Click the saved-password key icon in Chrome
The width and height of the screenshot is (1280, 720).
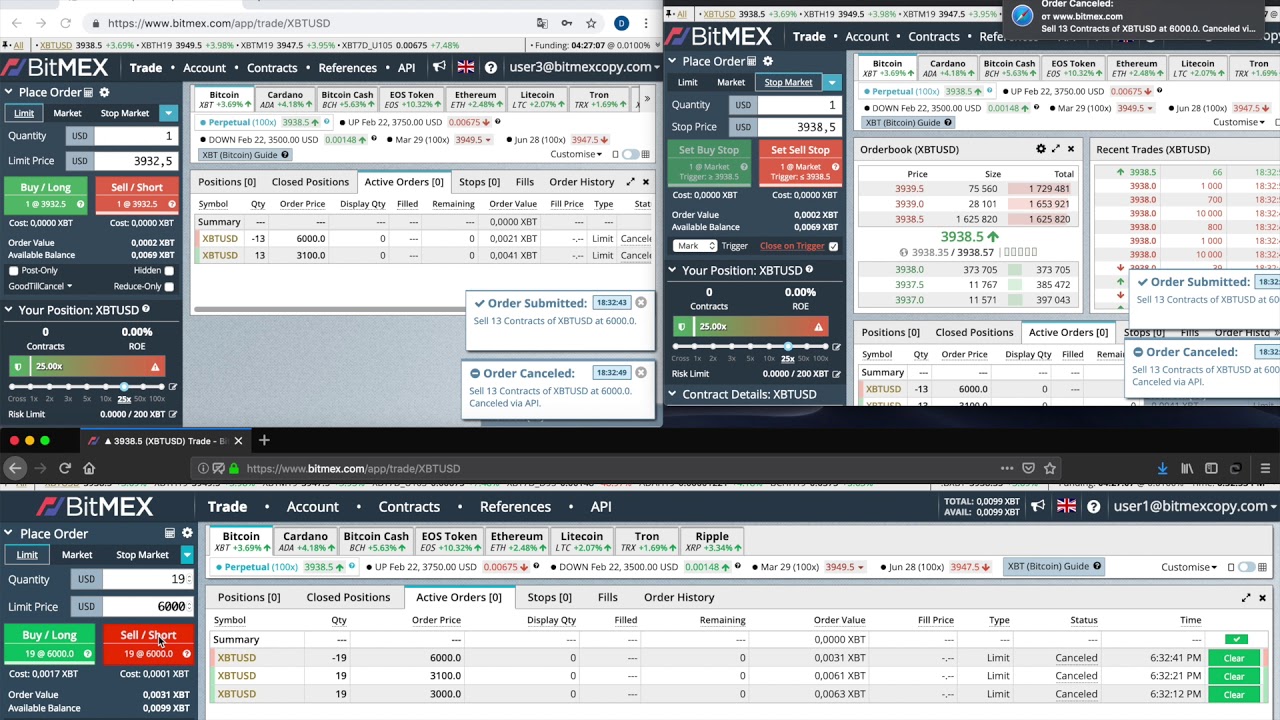pyautogui.click(x=567, y=23)
